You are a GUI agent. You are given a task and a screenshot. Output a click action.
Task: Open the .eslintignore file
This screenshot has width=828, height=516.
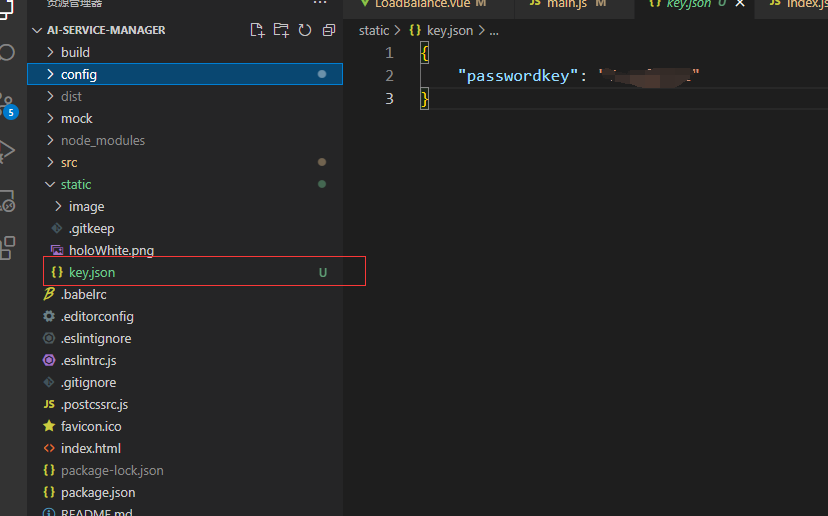coord(185,339)
